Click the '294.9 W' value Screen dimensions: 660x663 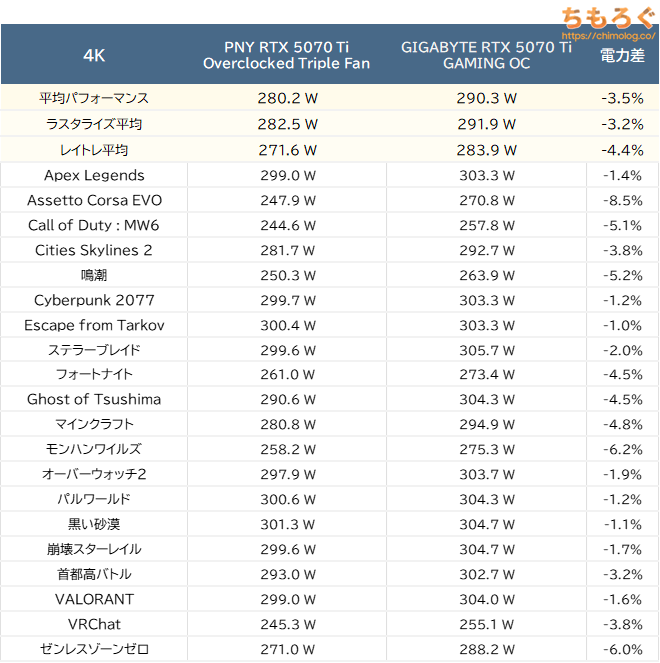point(487,424)
